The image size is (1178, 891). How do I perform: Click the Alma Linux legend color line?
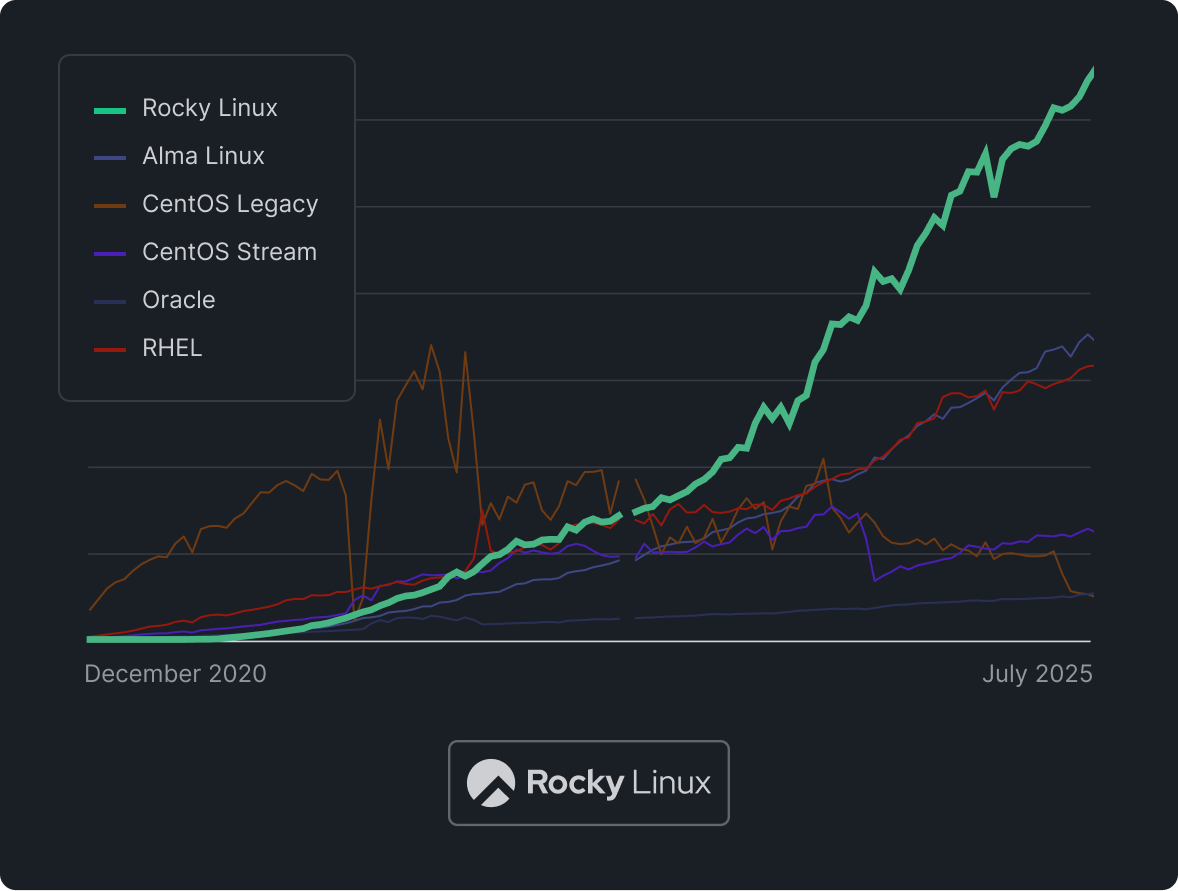(110, 159)
